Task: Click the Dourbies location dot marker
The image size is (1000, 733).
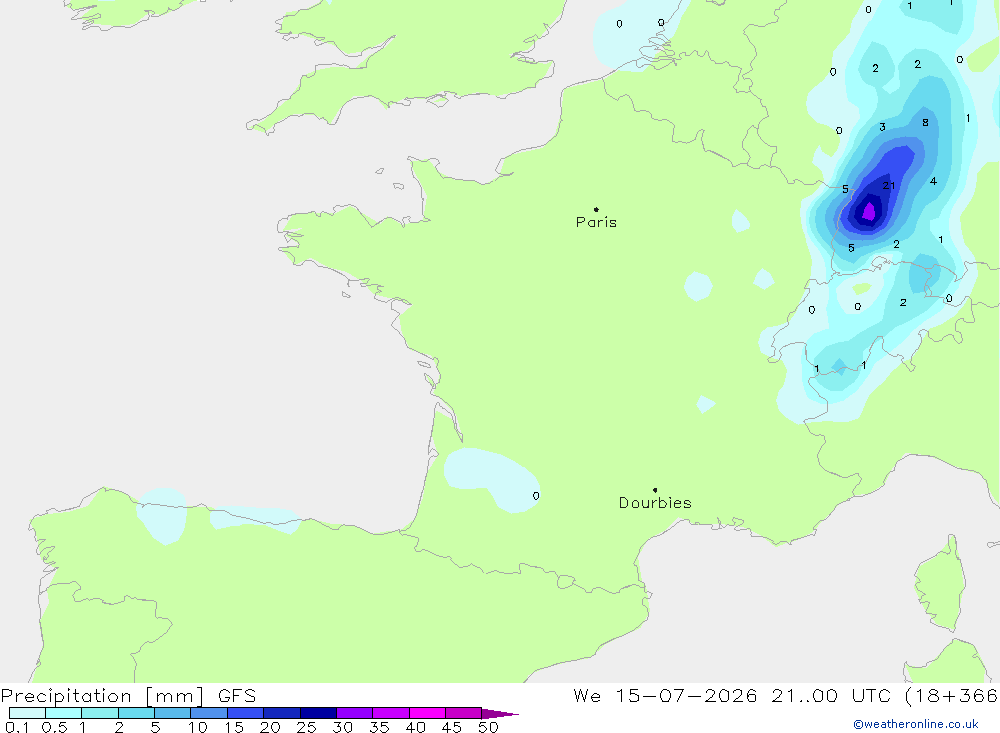Action: [655, 490]
